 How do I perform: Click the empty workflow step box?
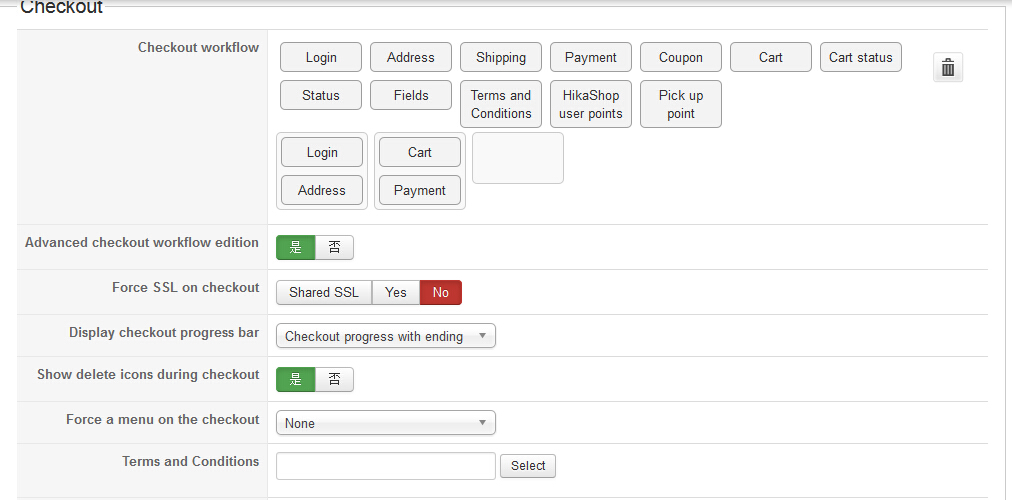pos(518,158)
